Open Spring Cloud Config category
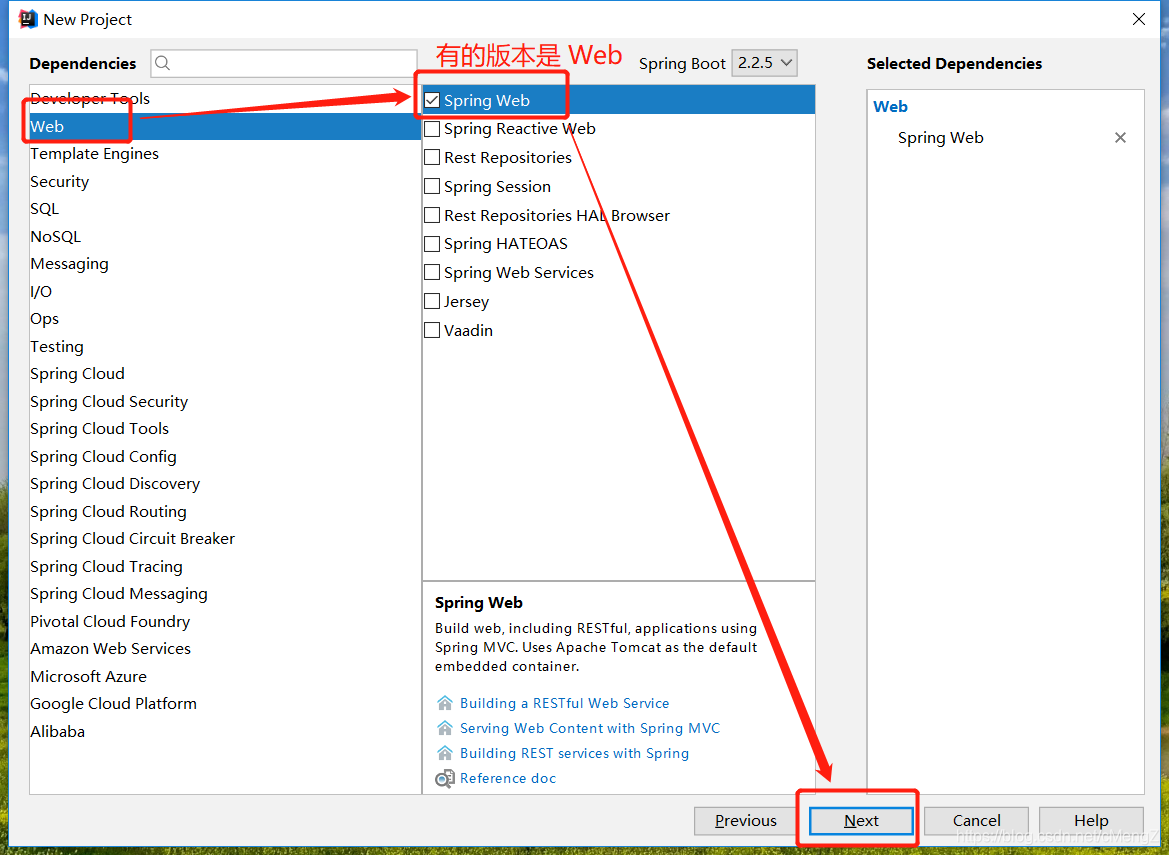Image resolution: width=1169 pixels, height=855 pixels. pos(225,456)
